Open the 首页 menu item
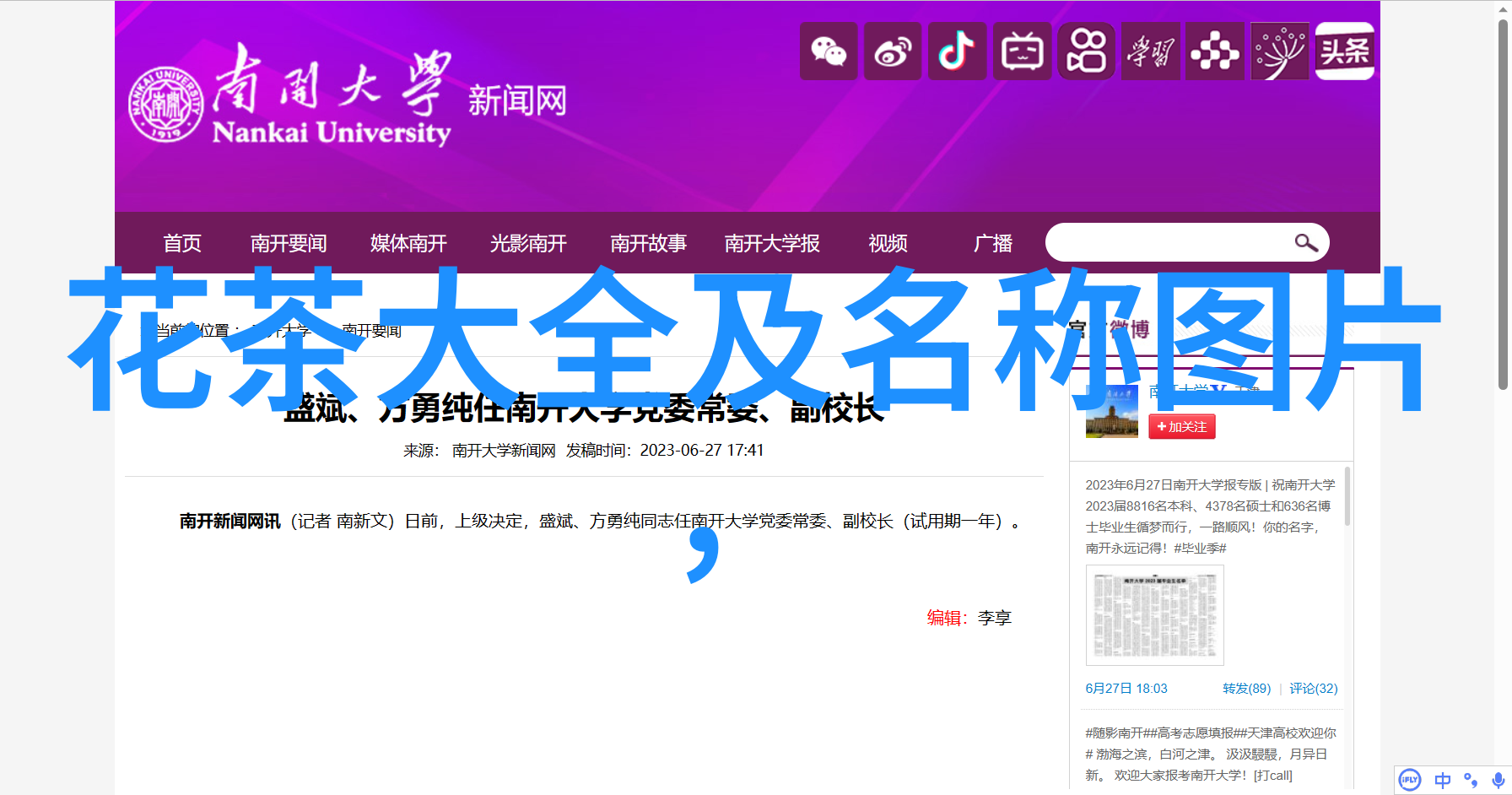This screenshot has height=795, width=1512. pyautogui.click(x=182, y=243)
